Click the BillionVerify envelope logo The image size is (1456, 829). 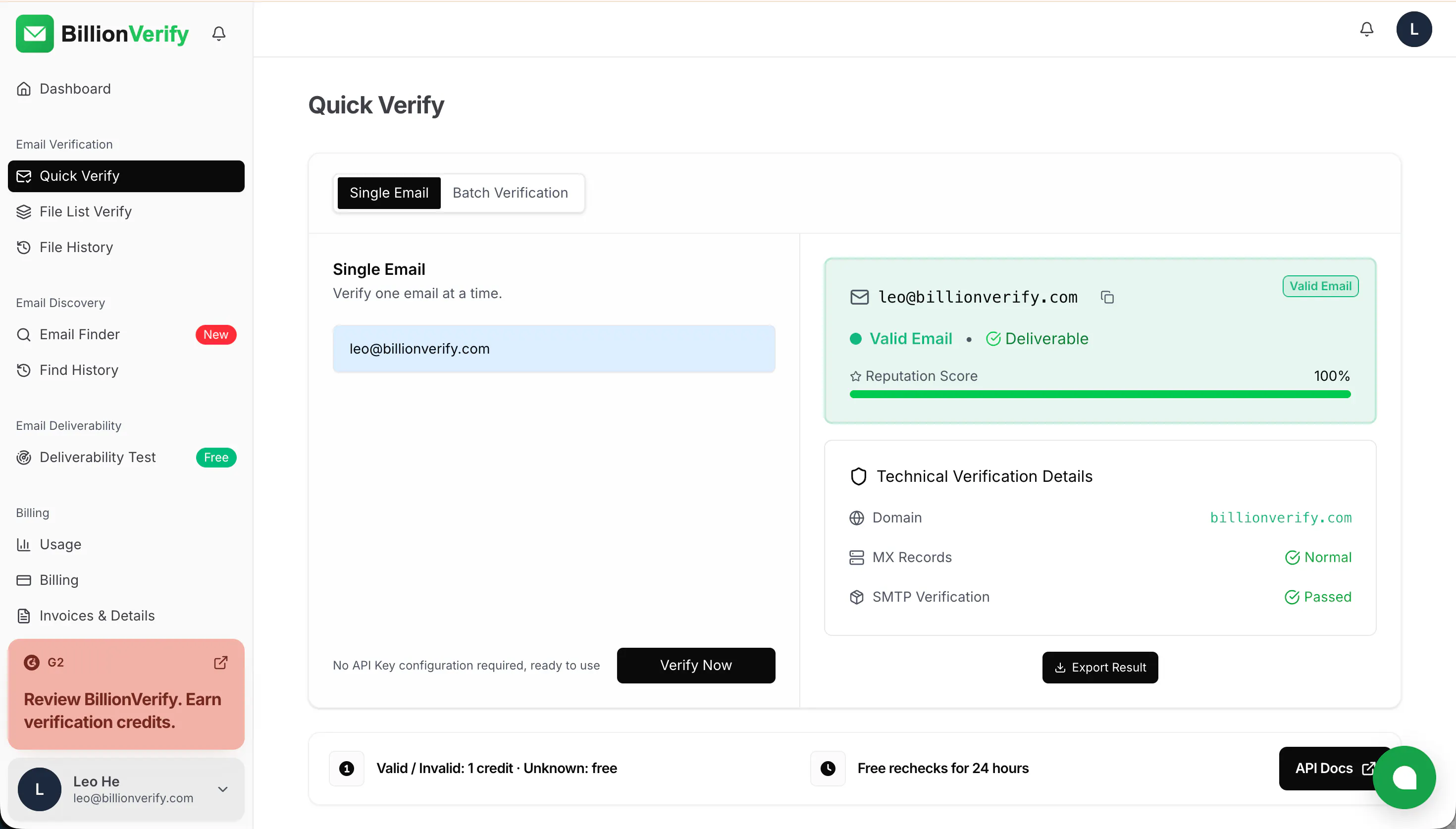[35, 34]
